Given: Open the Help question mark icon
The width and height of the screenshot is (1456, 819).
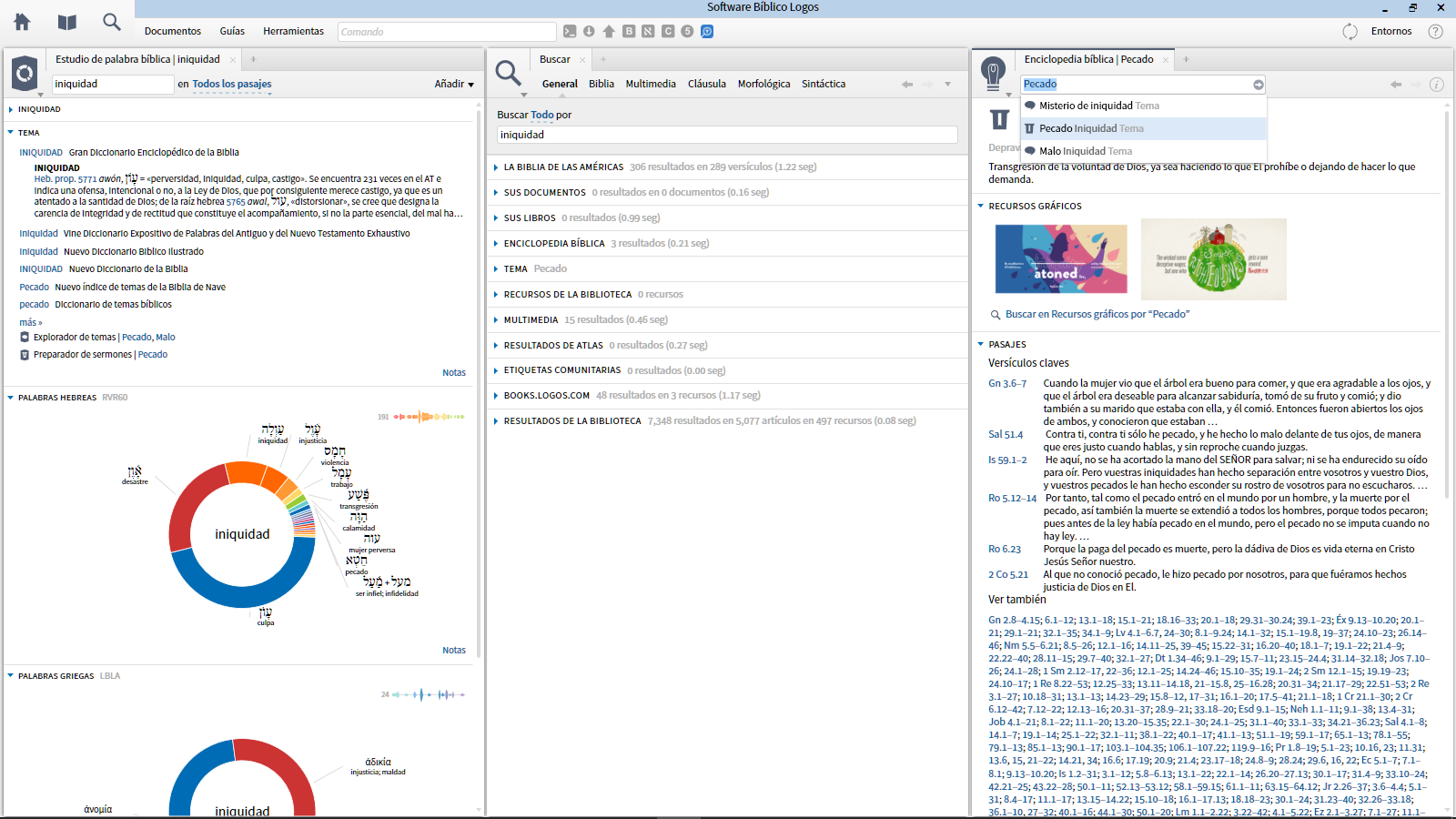Looking at the screenshot, I should click(x=1436, y=31).
